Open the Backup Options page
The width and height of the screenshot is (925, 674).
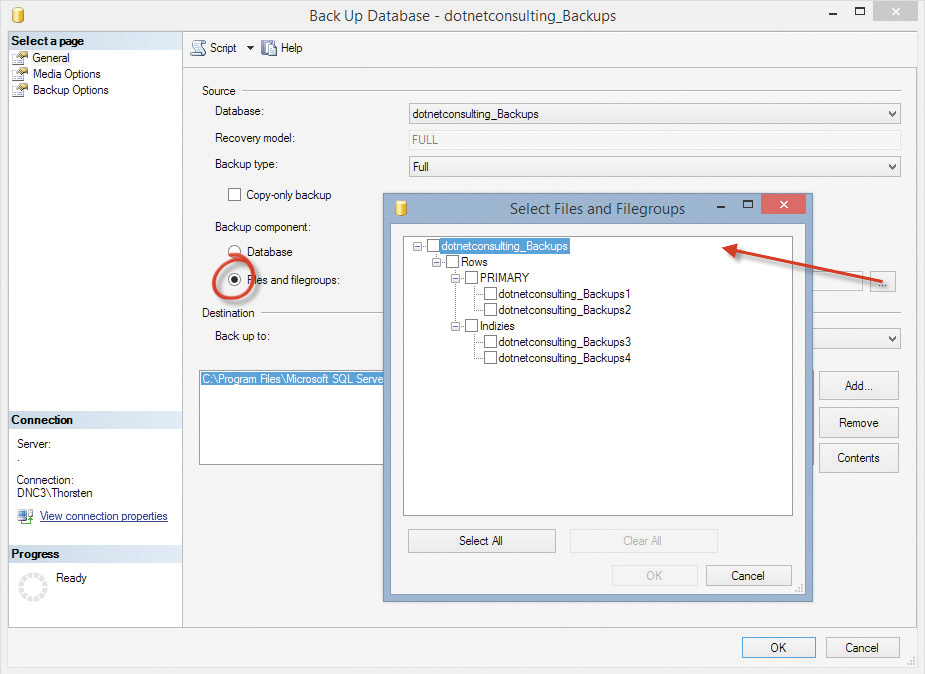[71, 90]
